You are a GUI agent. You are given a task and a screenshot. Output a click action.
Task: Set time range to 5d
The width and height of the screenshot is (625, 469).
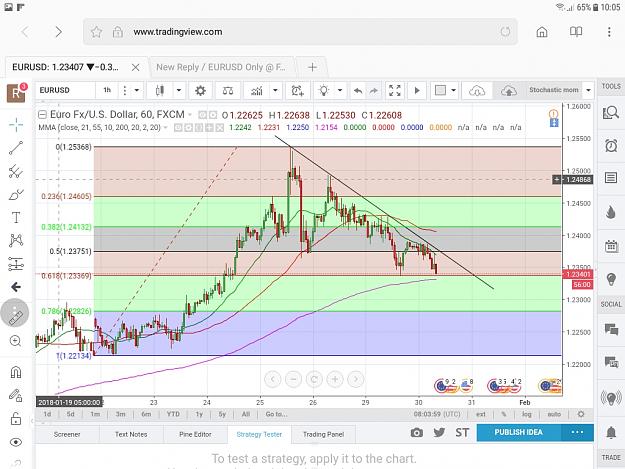tap(71, 414)
